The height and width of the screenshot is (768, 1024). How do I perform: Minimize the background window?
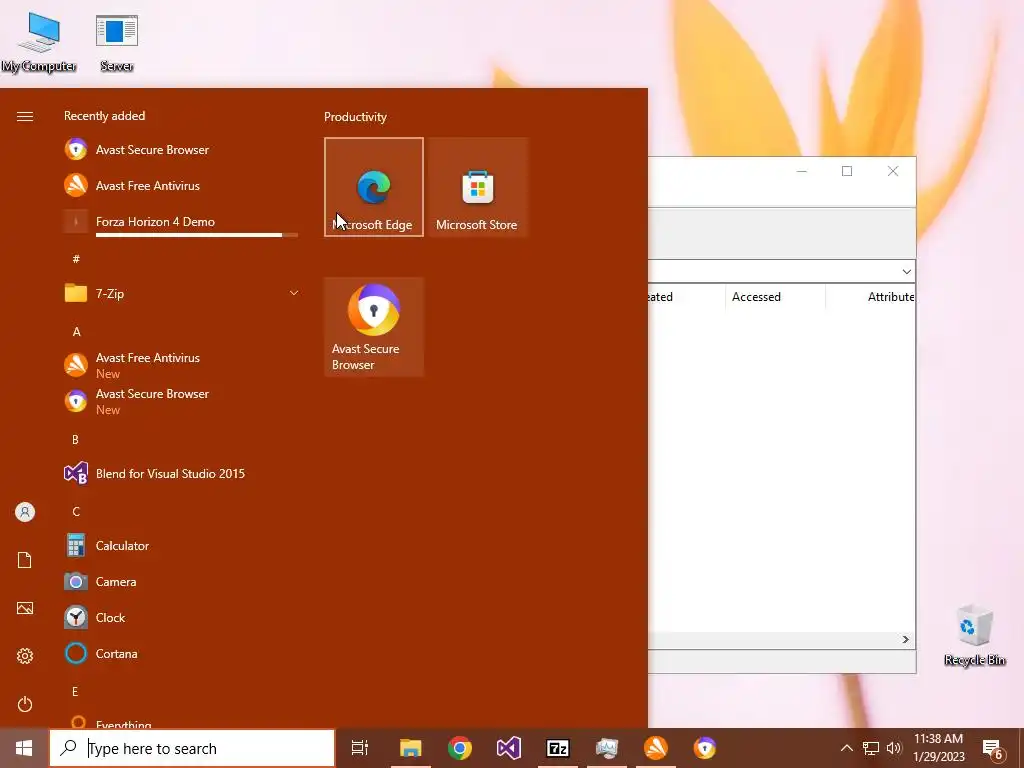[x=802, y=171]
